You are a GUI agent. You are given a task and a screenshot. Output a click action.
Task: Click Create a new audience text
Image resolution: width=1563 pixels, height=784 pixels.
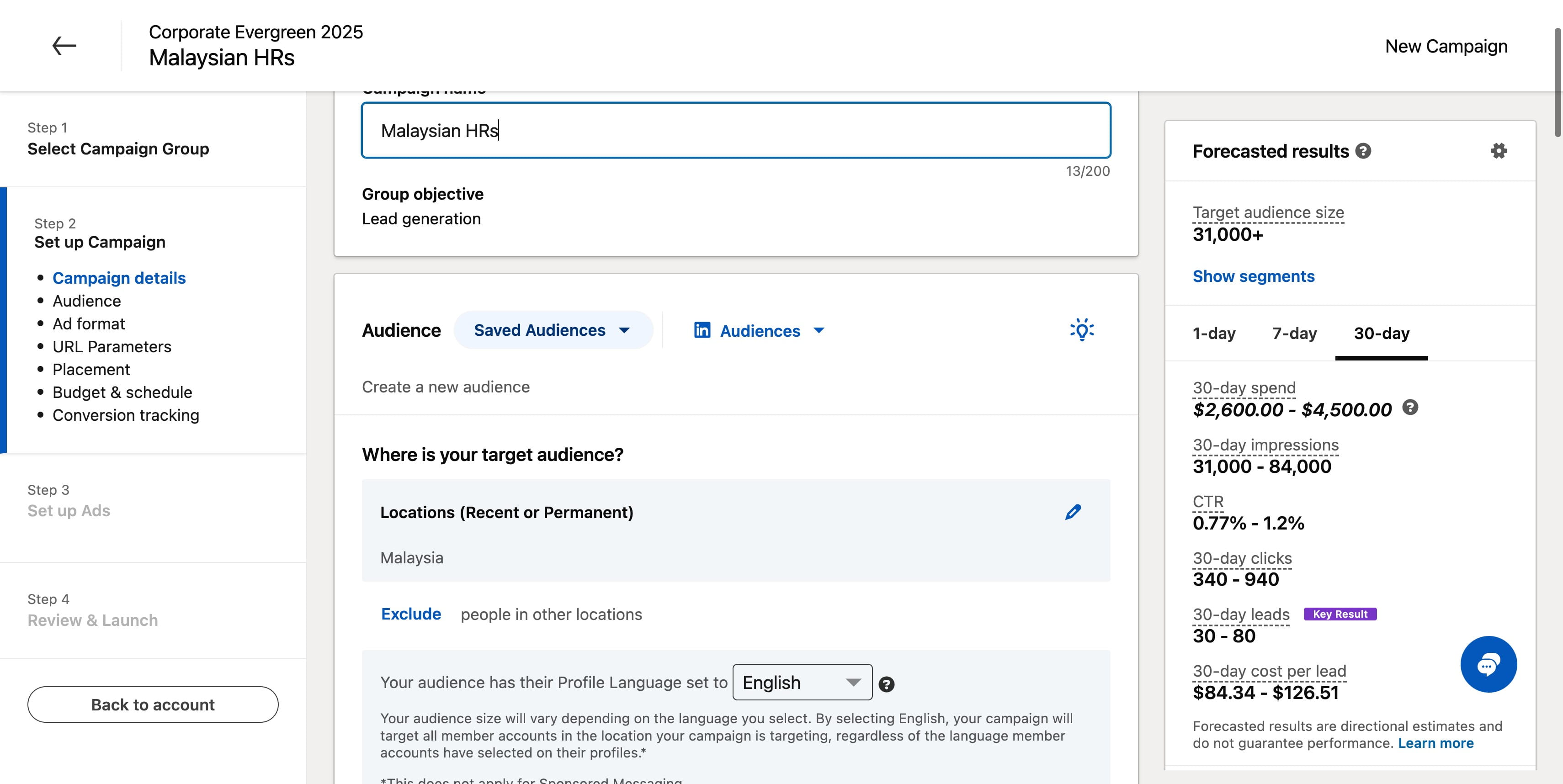coord(445,387)
